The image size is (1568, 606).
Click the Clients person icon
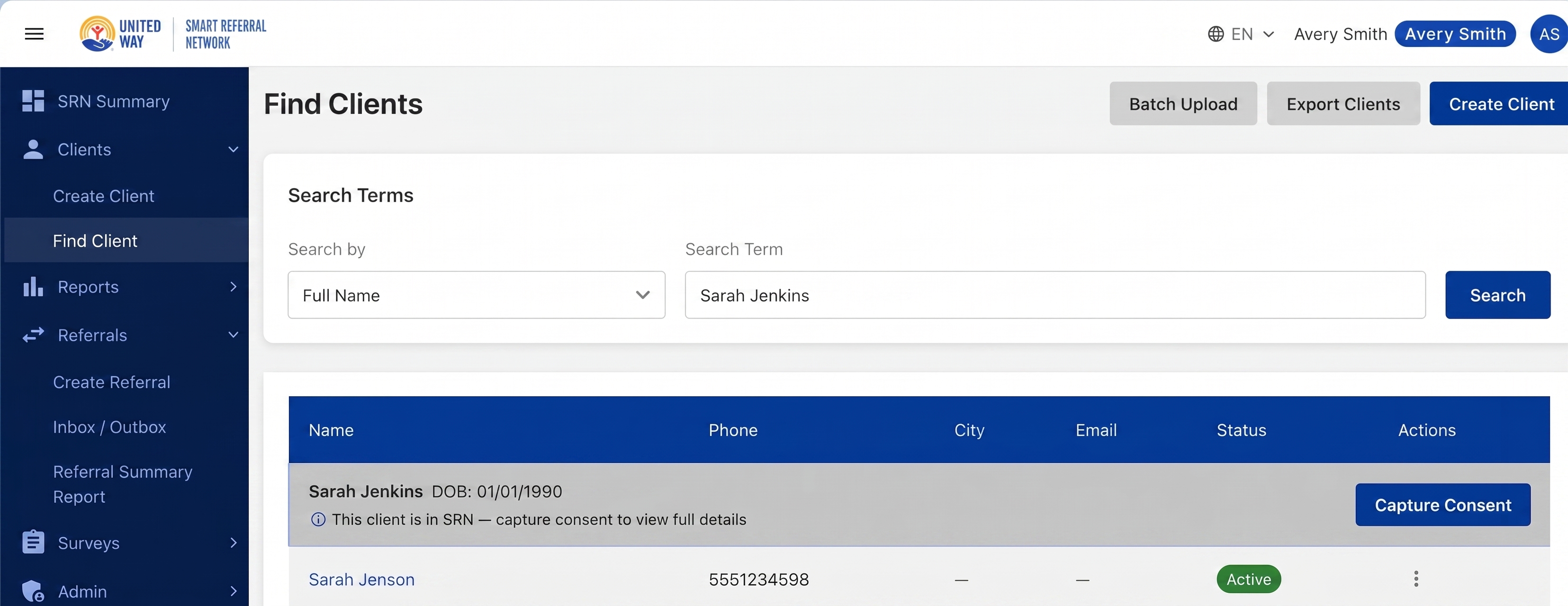(x=33, y=150)
